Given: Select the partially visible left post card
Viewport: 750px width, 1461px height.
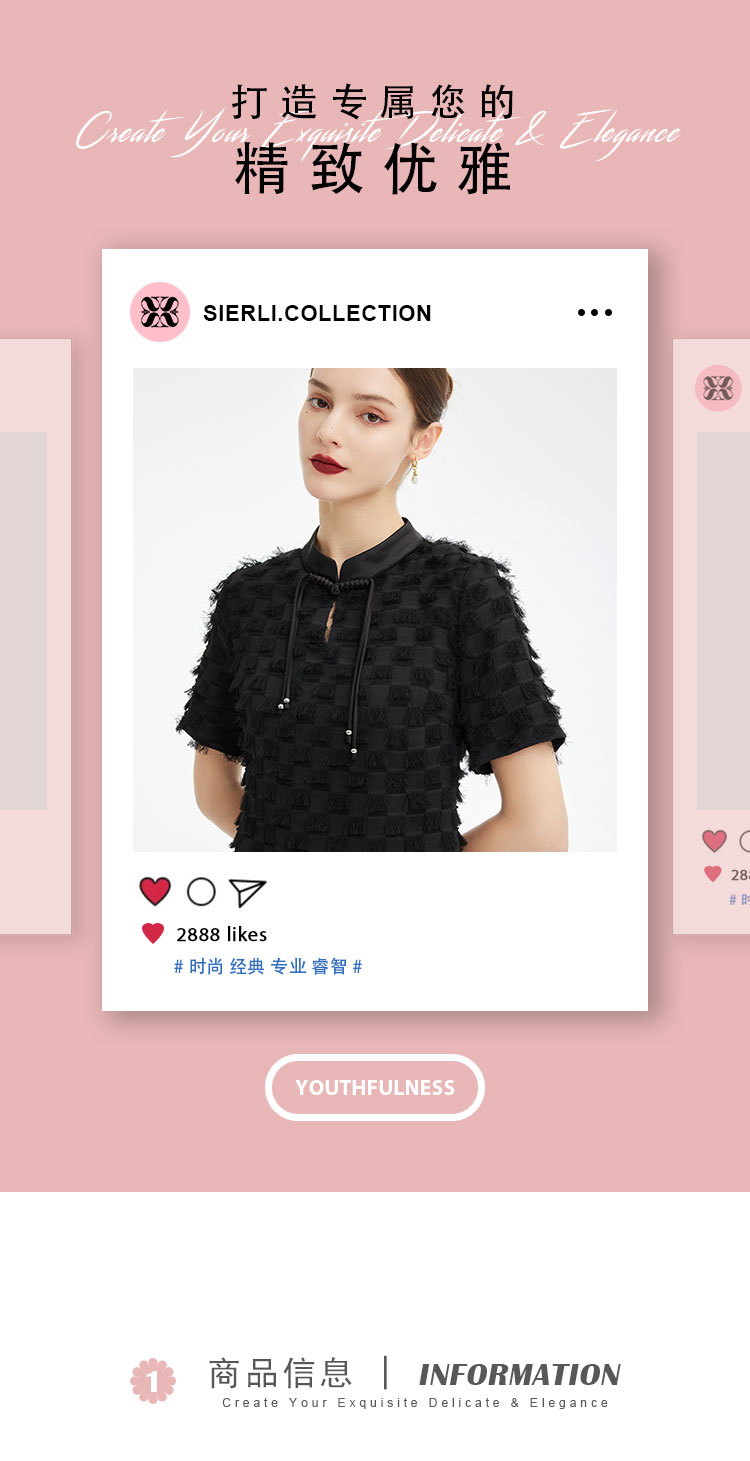Looking at the screenshot, I should [35, 637].
